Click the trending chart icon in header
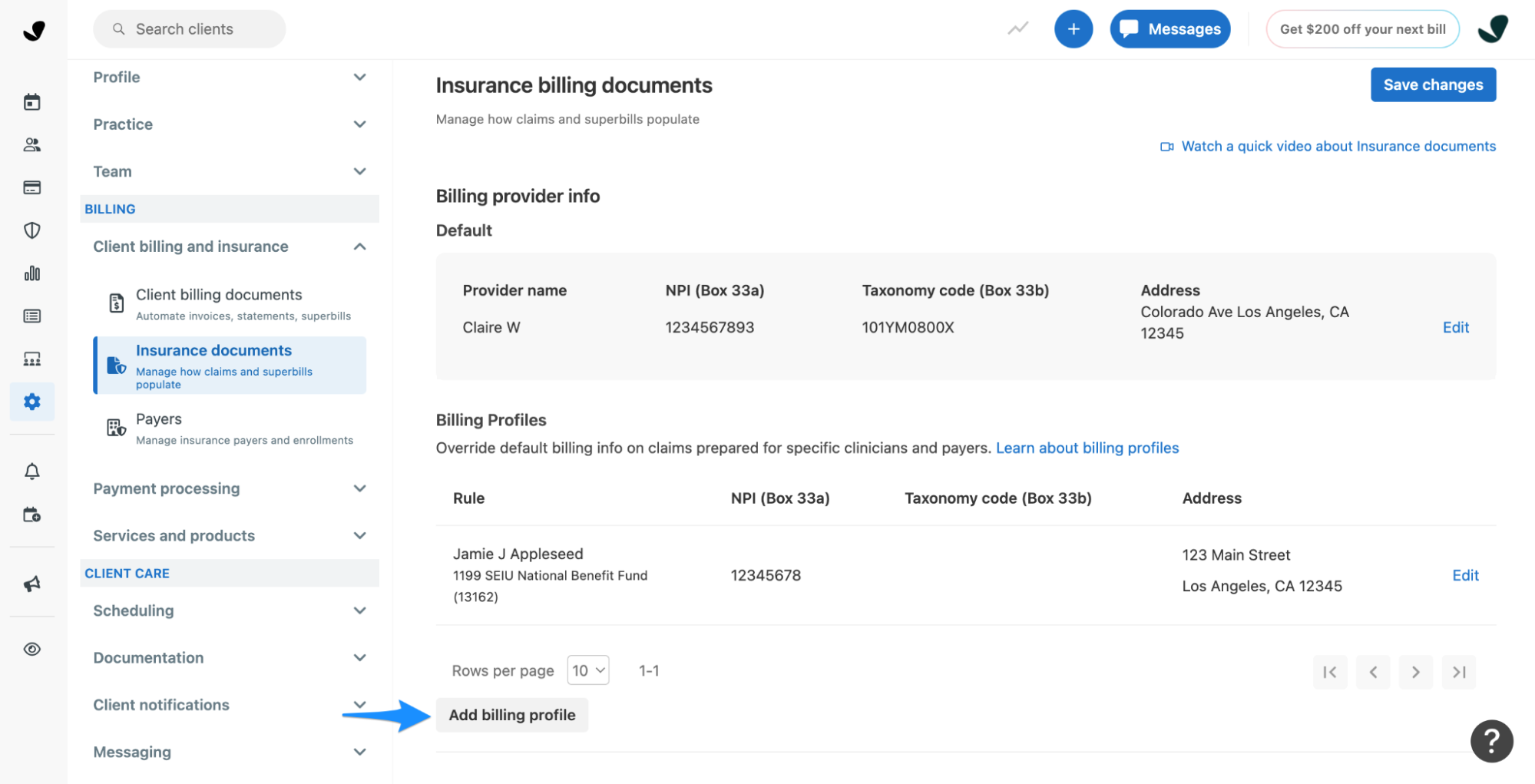 (x=1017, y=29)
